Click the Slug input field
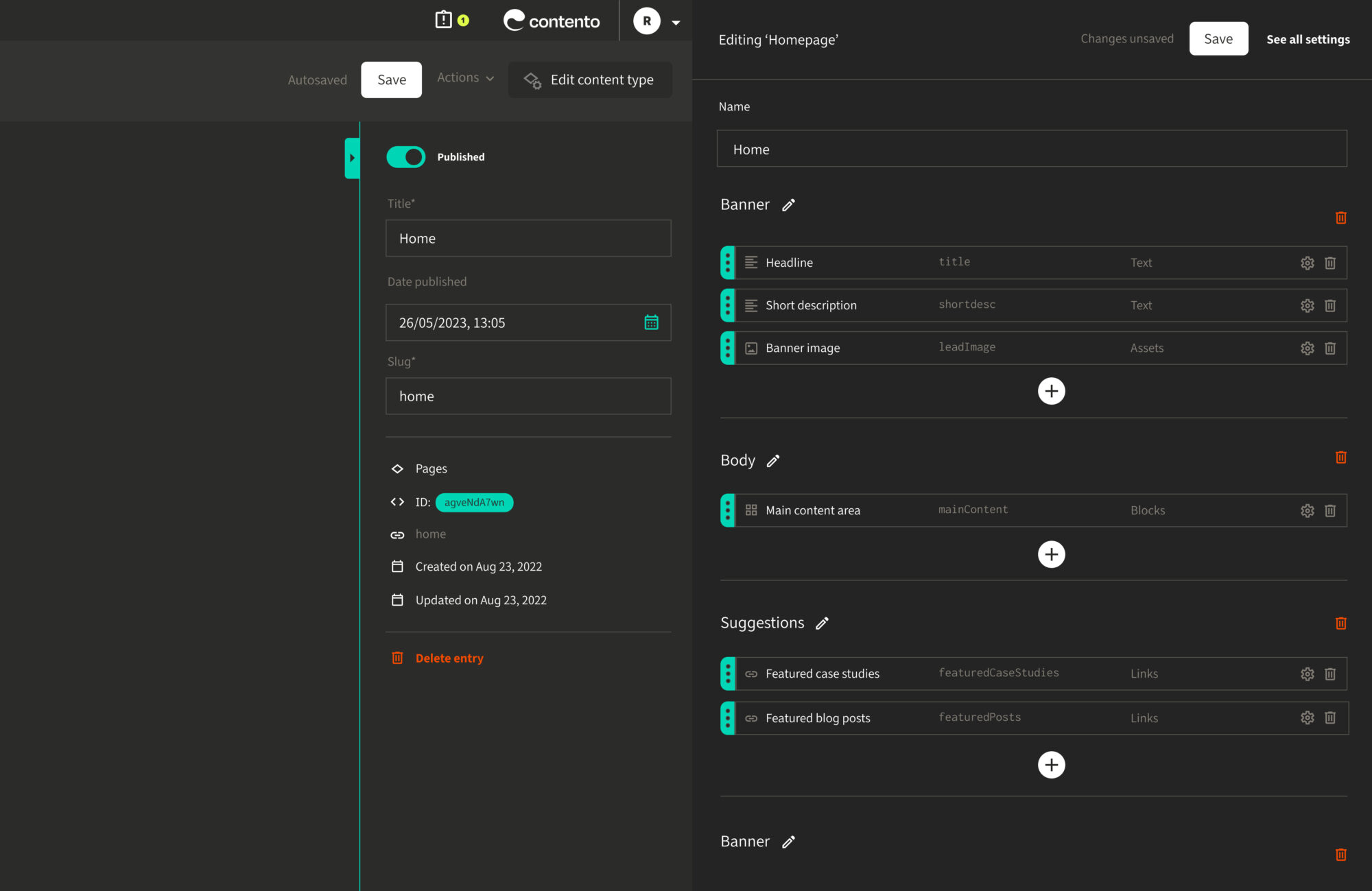The width and height of the screenshot is (1372, 891). tap(528, 396)
